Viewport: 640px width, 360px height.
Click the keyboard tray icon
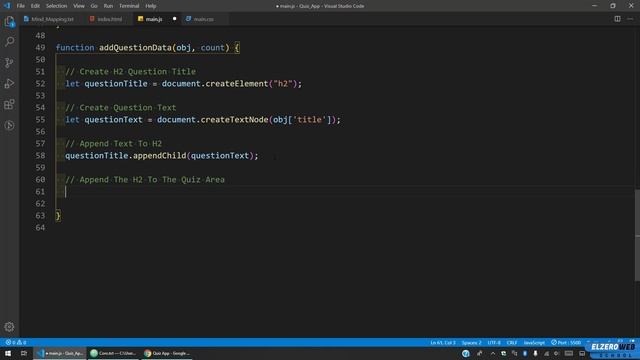pos(569,353)
